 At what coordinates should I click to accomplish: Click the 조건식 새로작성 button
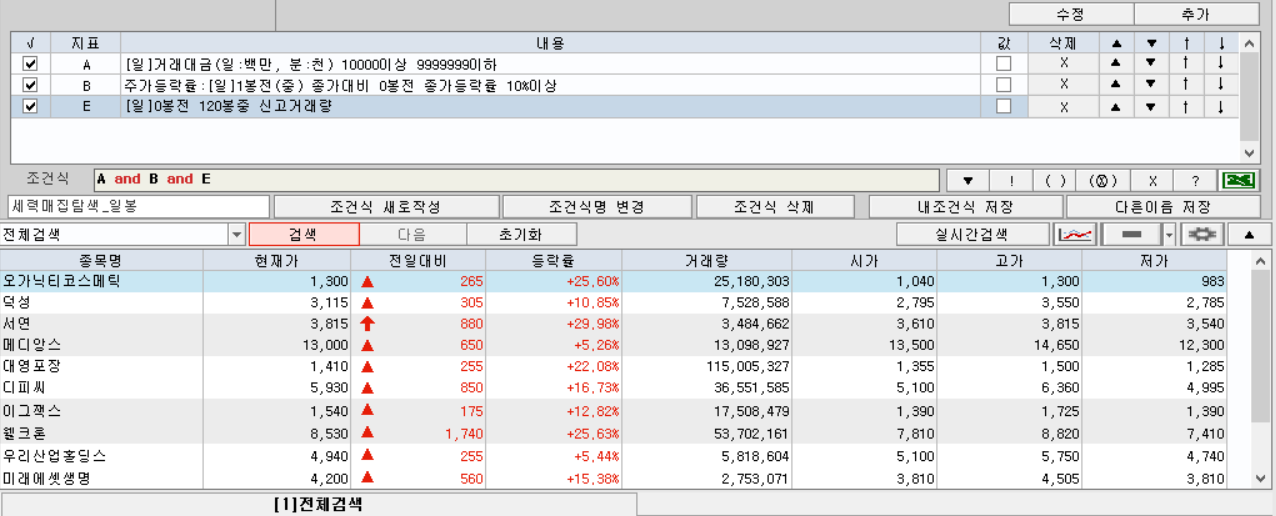pos(386,207)
